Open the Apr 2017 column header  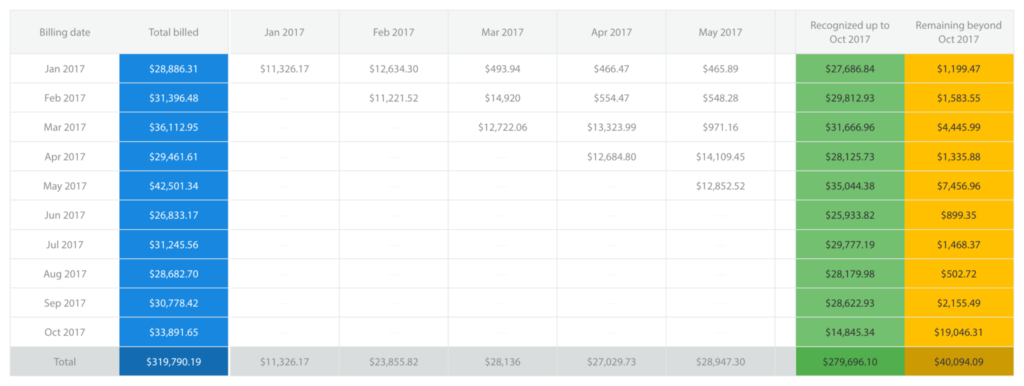tap(611, 32)
